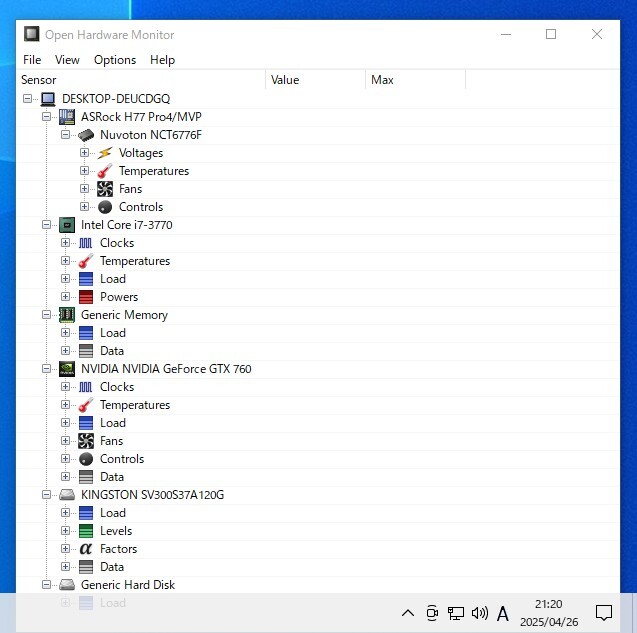Image resolution: width=637 pixels, height=633 pixels.
Task: Open the File menu
Action: [x=32, y=60]
